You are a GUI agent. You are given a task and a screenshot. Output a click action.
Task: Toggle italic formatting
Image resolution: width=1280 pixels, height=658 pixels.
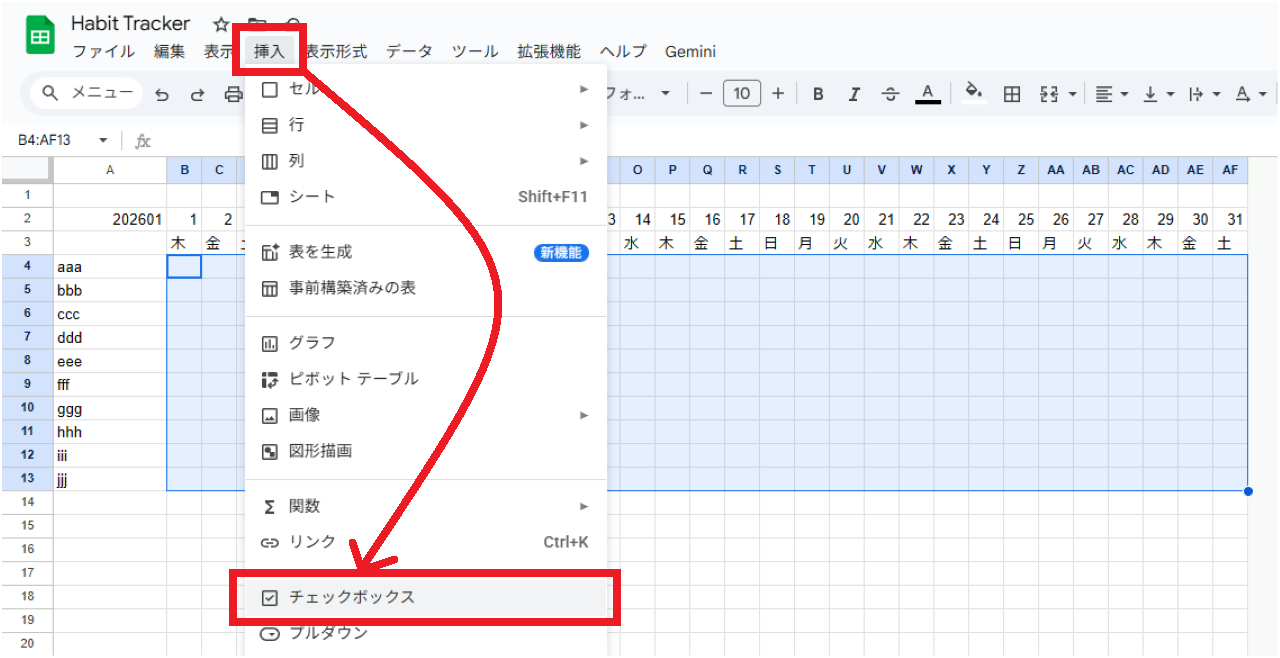click(x=854, y=93)
